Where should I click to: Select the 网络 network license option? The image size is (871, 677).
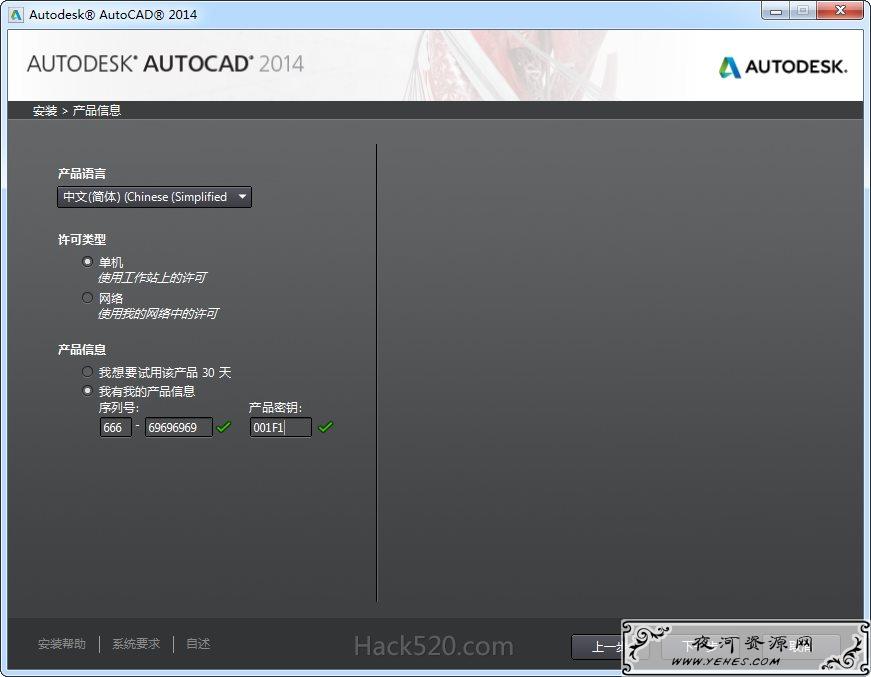pos(87,298)
